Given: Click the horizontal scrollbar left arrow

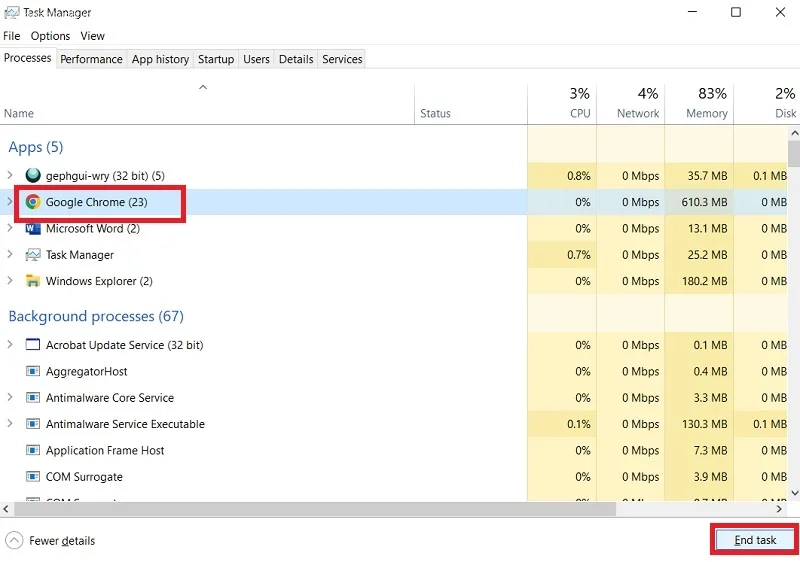Looking at the screenshot, I should coord(6,508).
